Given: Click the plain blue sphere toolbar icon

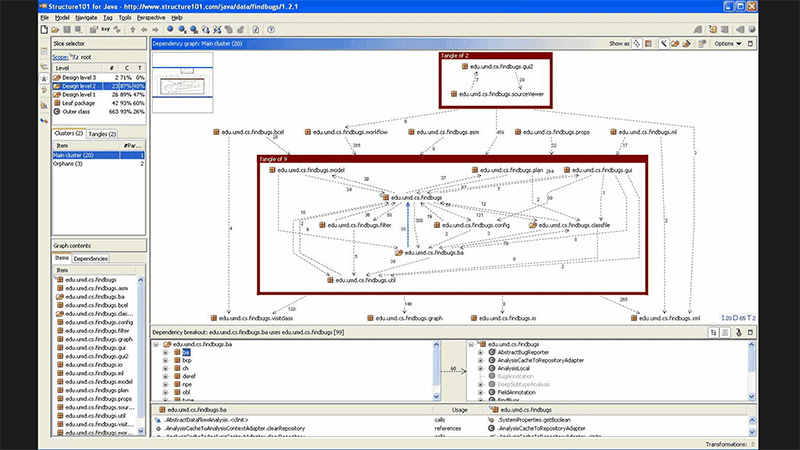Looking at the screenshot, I should click(x=170, y=30).
